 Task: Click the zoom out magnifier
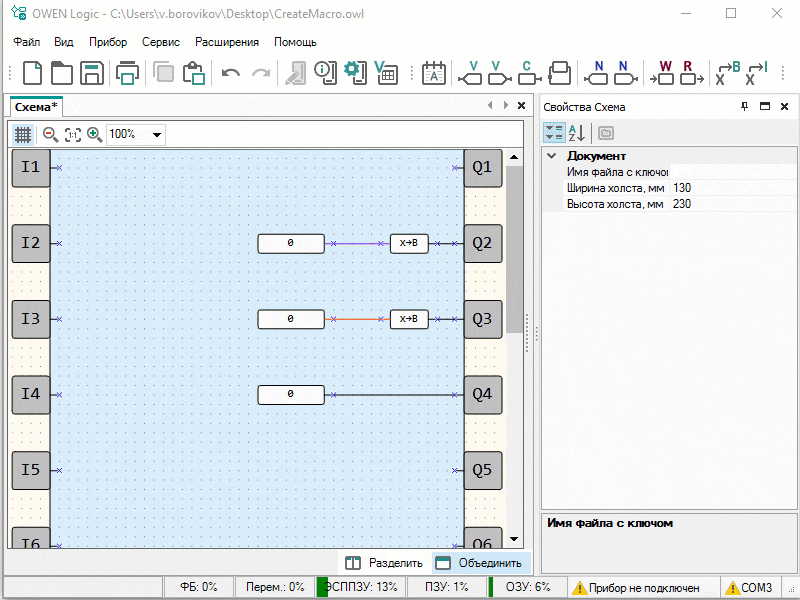pos(50,134)
